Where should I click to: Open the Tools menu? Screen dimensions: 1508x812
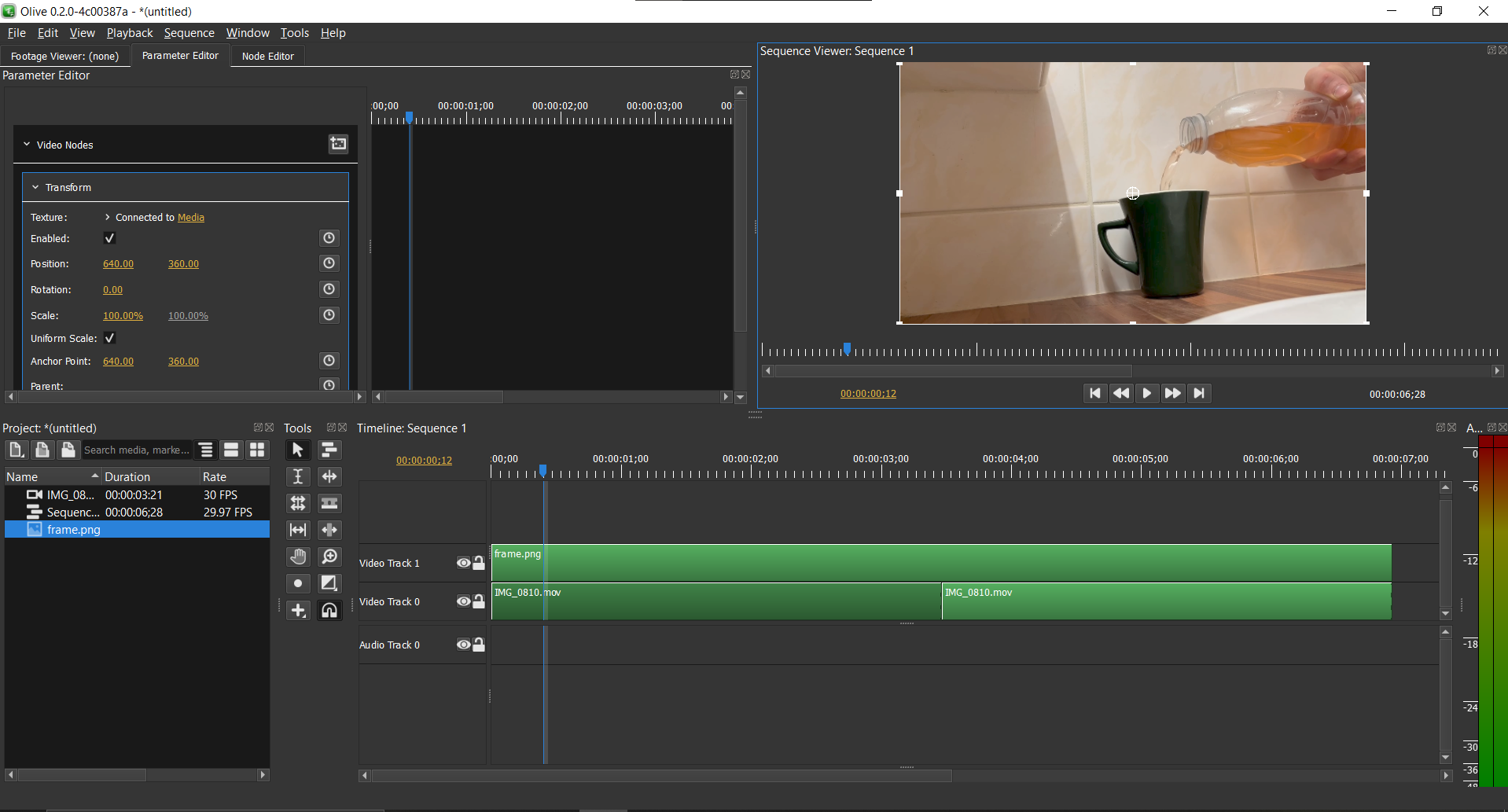[295, 33]
